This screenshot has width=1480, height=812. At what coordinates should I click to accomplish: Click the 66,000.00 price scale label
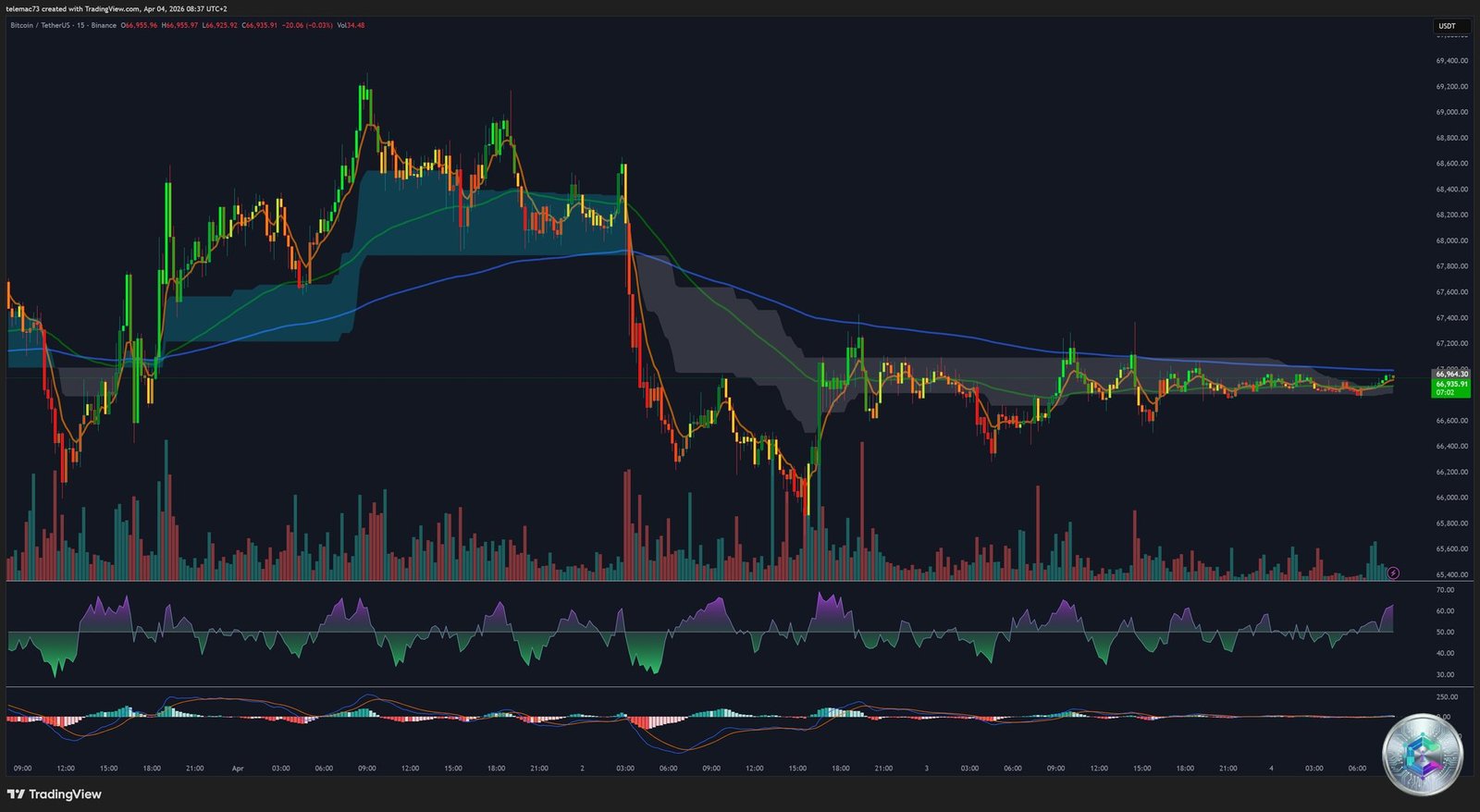[x=1451, y=498]
